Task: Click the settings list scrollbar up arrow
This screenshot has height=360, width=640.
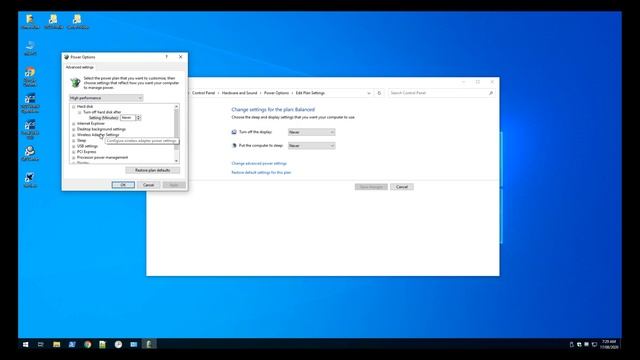Action: point(176,107)
